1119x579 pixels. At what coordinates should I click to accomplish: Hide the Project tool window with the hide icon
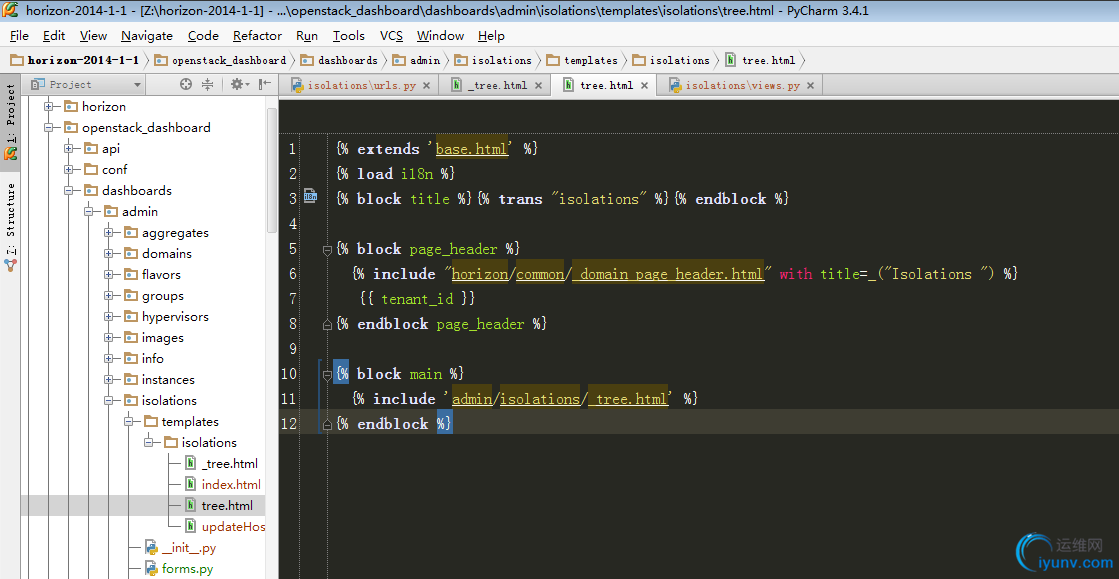264,85
